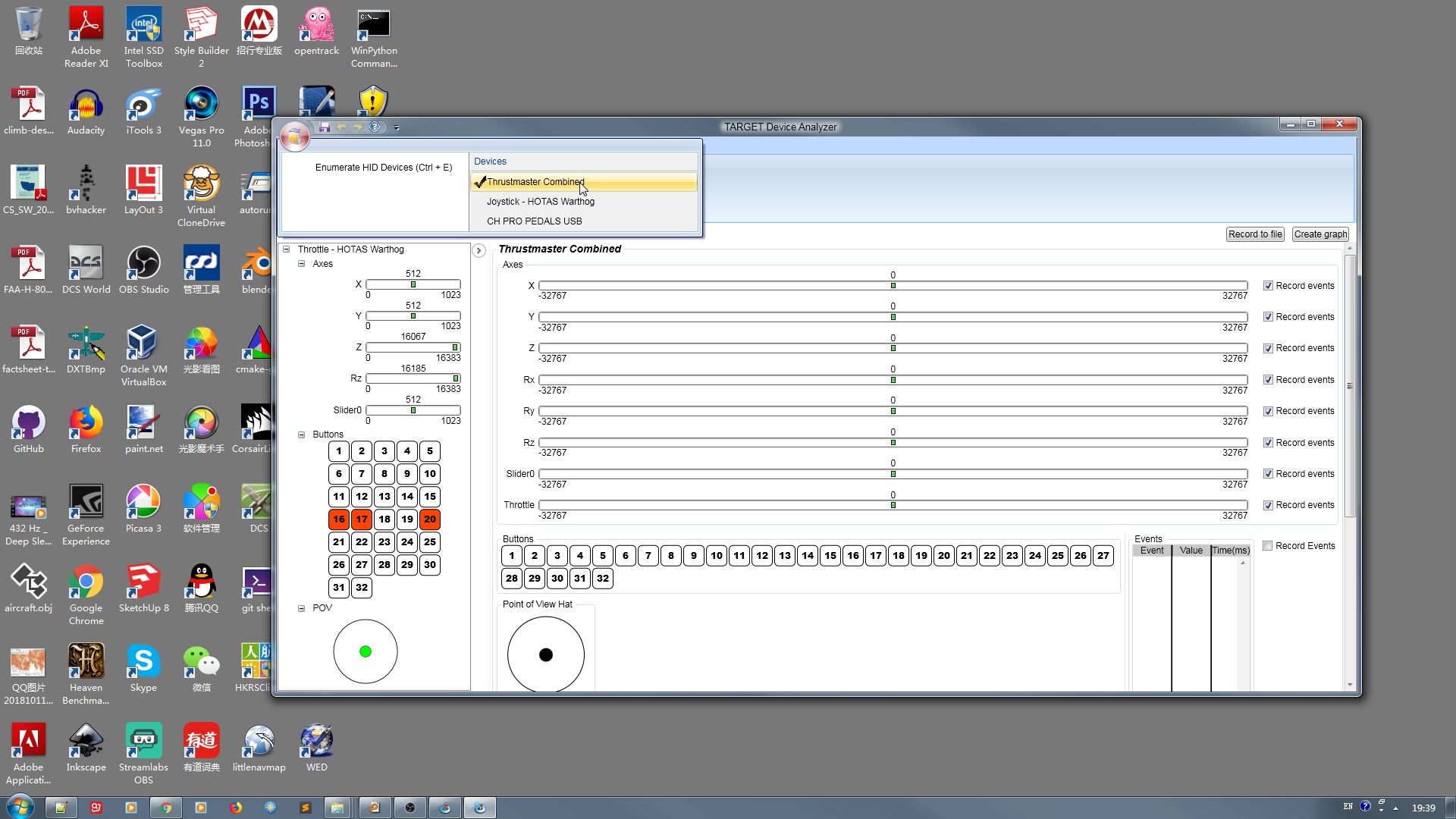The image size is (1456, 819).
Task: Click the OBS icon in taskbar
Action: (x=409, y=808)
